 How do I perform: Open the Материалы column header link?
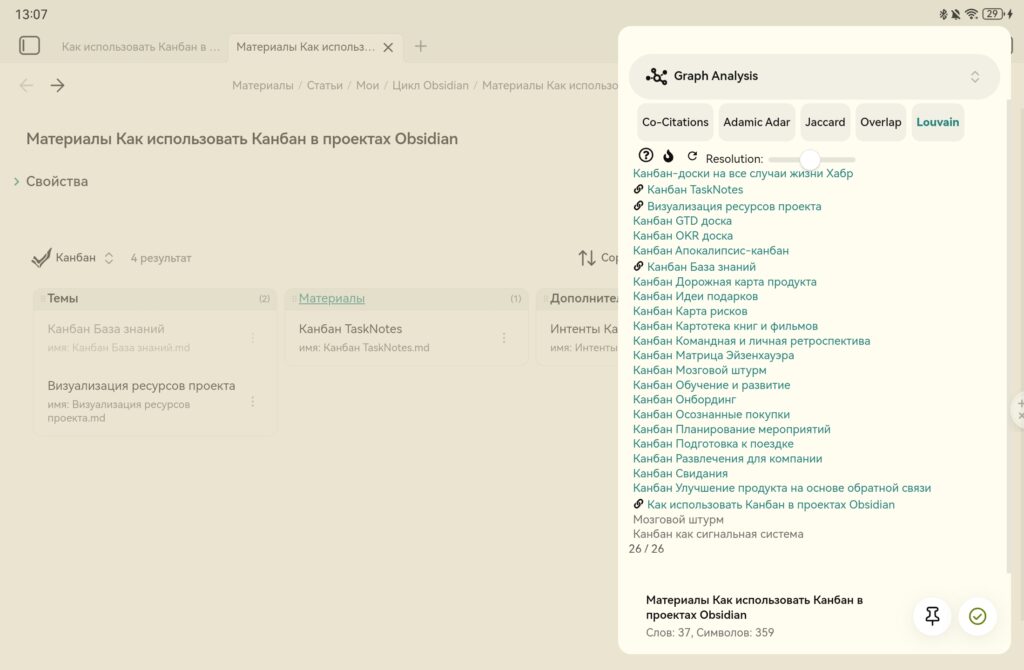click(330, 298)
